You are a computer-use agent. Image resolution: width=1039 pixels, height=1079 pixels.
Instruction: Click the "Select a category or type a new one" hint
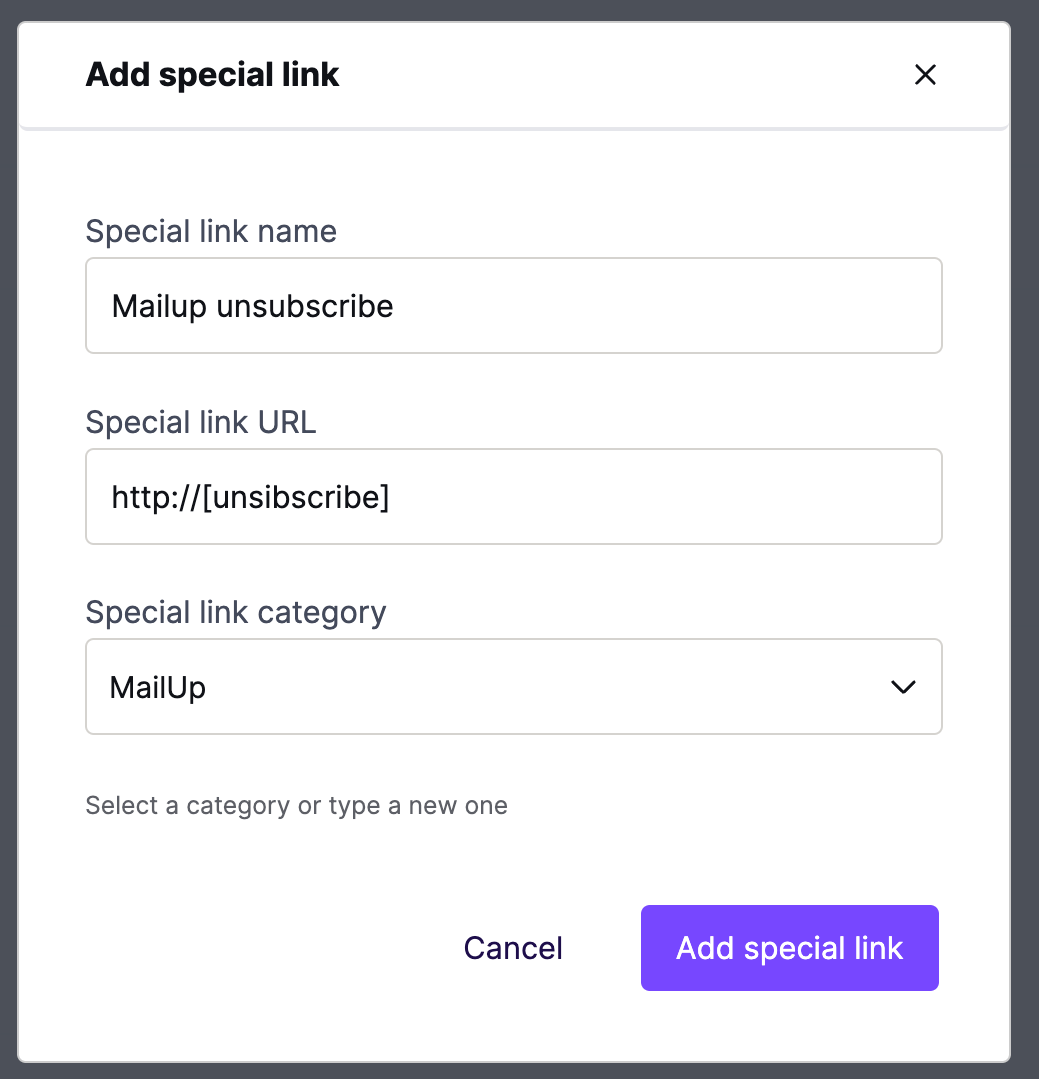pos(297,805)
